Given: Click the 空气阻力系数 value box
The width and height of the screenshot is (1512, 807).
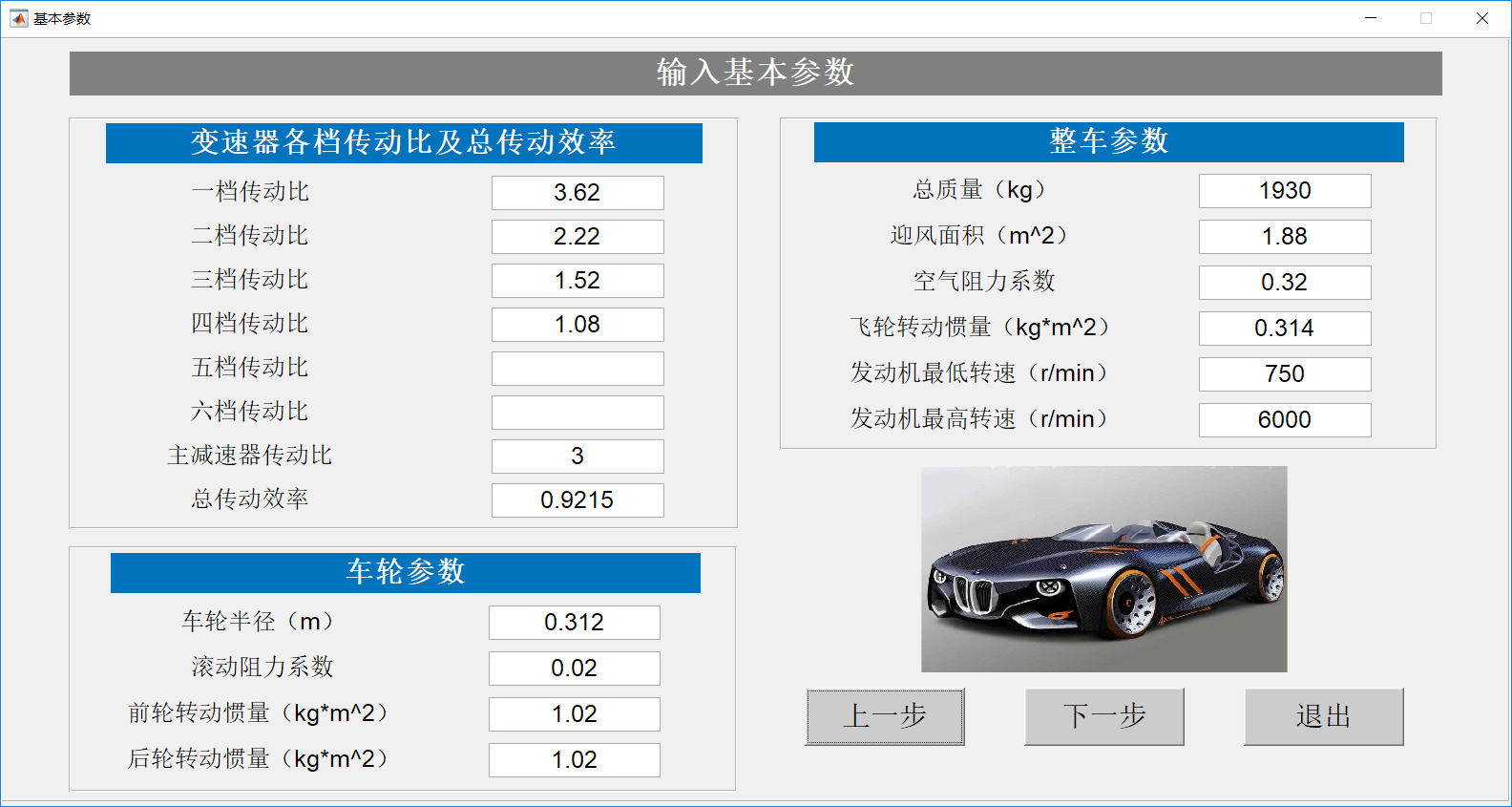Looking at the screenshot, I should (1285, 283).
